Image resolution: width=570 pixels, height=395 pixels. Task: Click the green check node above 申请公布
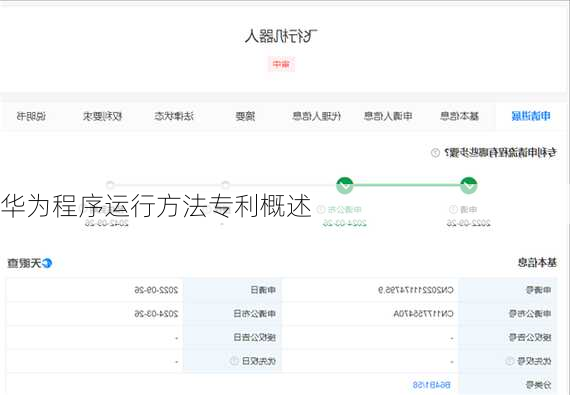pos(344,185)
